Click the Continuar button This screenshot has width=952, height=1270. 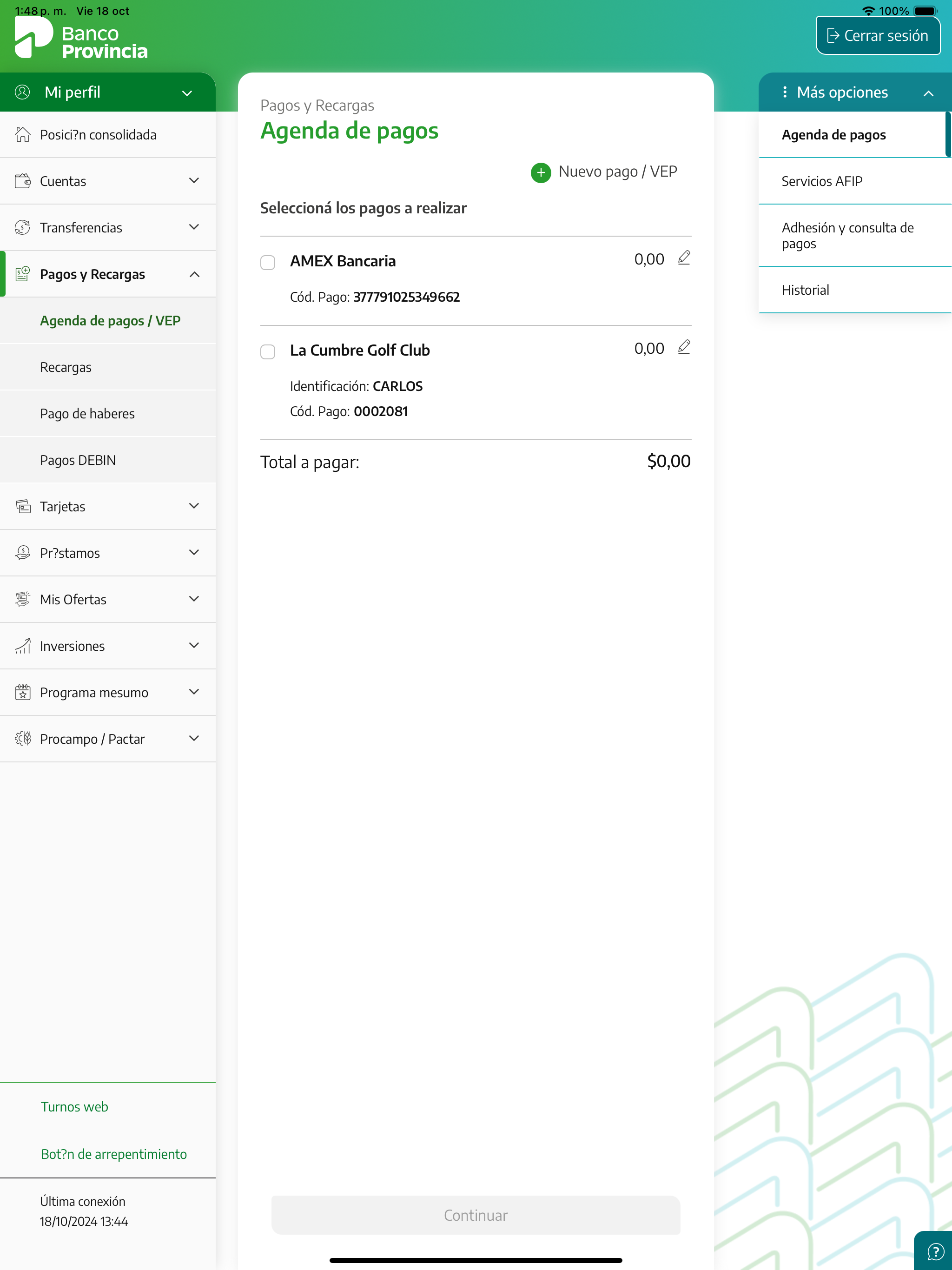click(x=476, y=1215)
